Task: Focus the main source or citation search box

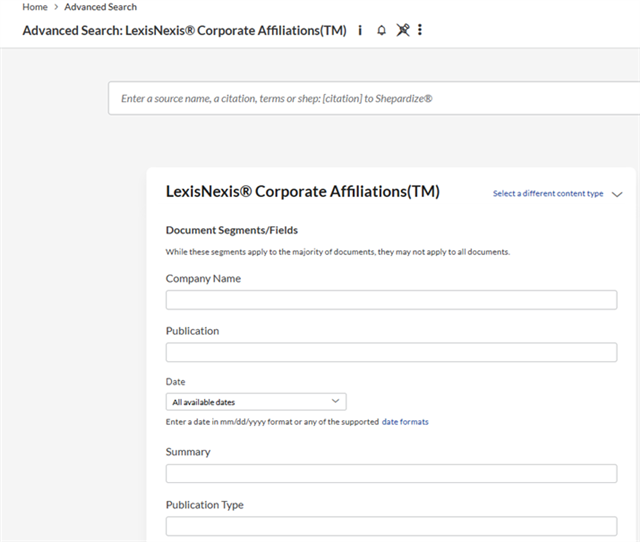Action: [374, 99]
